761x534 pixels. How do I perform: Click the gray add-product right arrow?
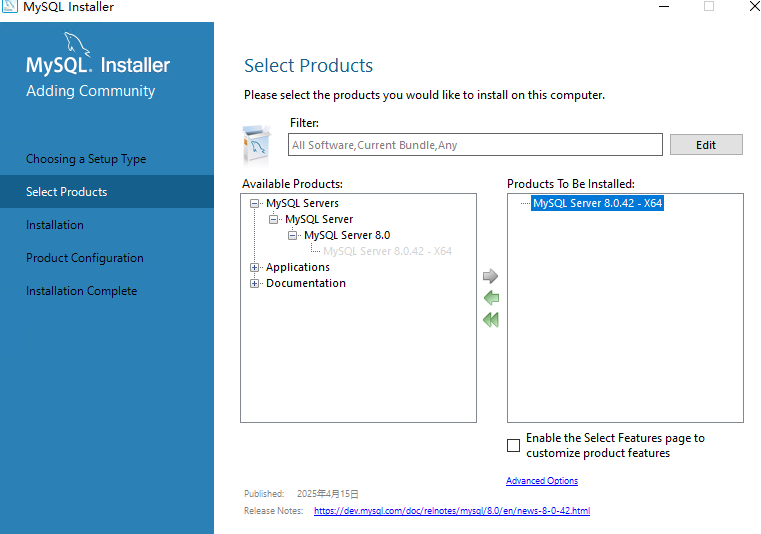point(490,276)
